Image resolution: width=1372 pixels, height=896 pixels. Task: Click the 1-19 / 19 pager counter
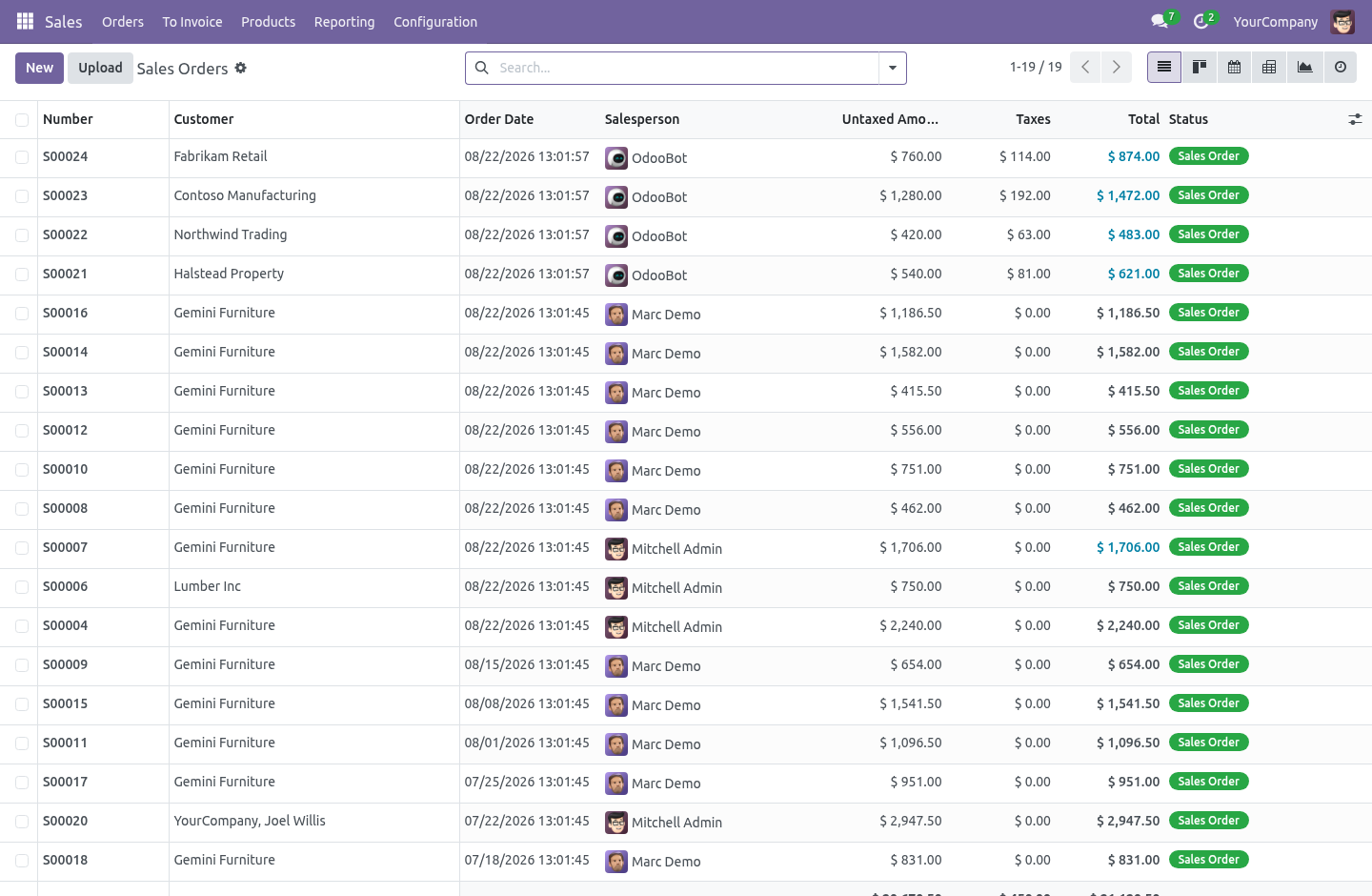click(1036, 67)
